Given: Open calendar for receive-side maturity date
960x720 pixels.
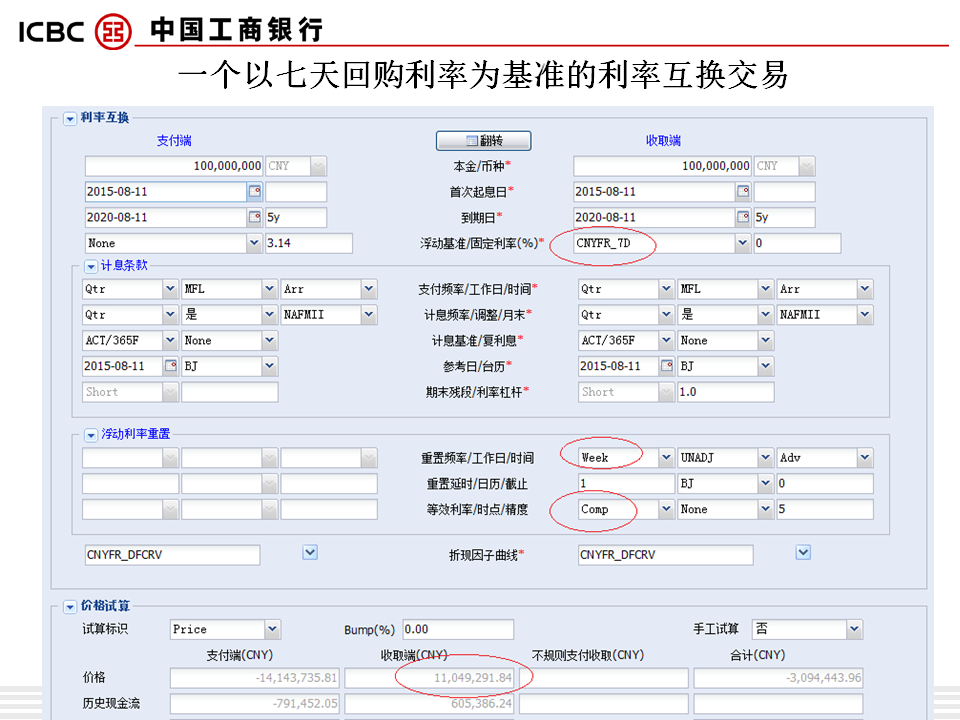Looking at the screenshot, I should click(743, 218).
